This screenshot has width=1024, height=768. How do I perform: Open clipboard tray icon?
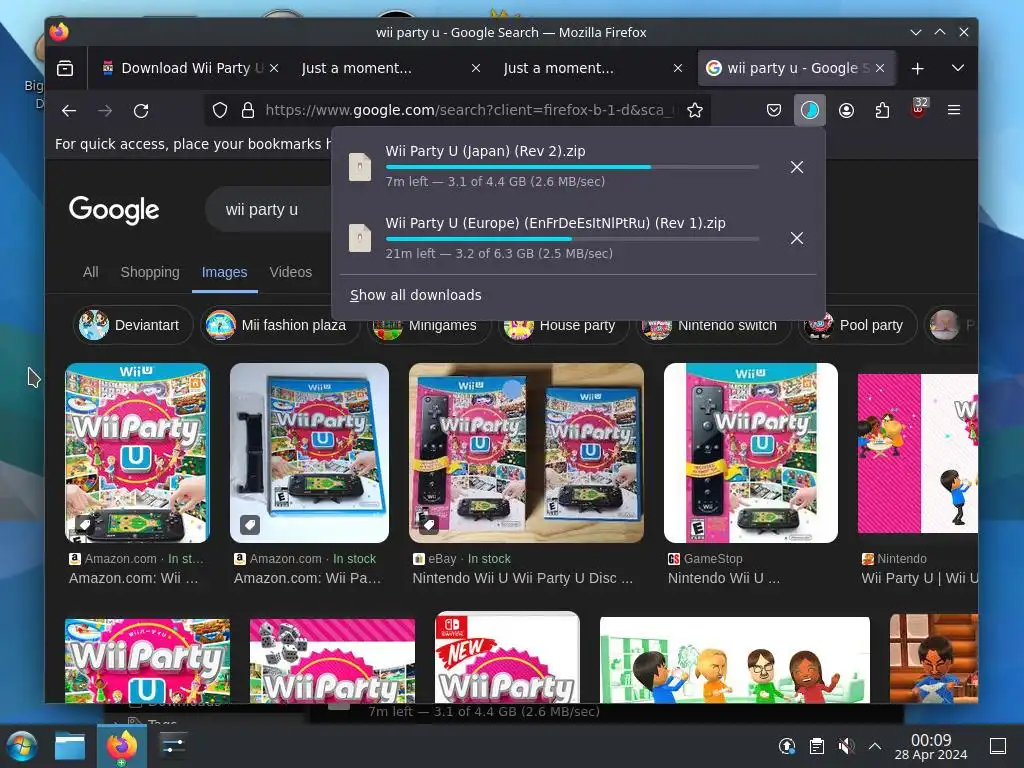pos(816,746)
